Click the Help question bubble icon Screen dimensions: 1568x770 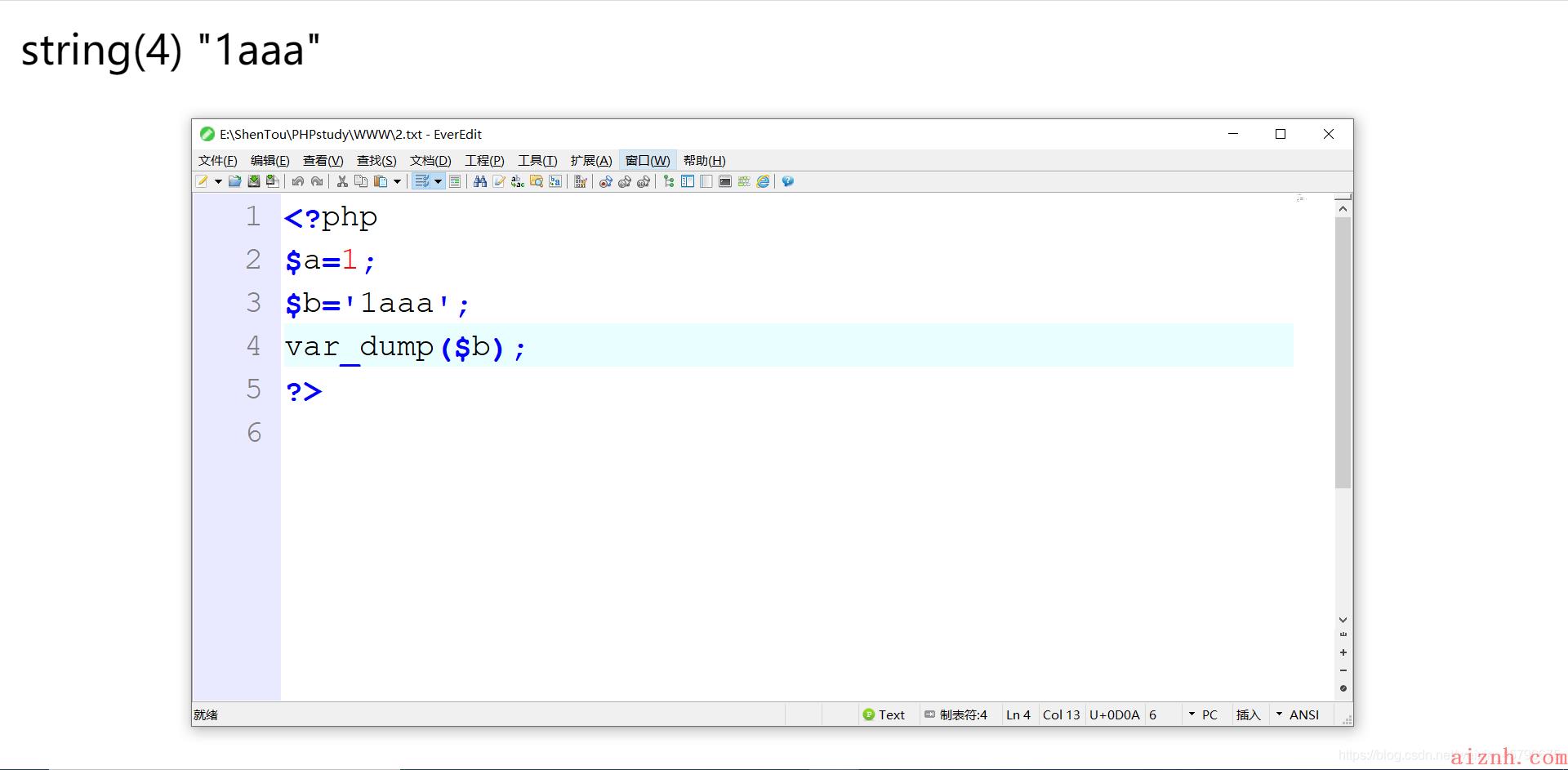click(788, 181)
